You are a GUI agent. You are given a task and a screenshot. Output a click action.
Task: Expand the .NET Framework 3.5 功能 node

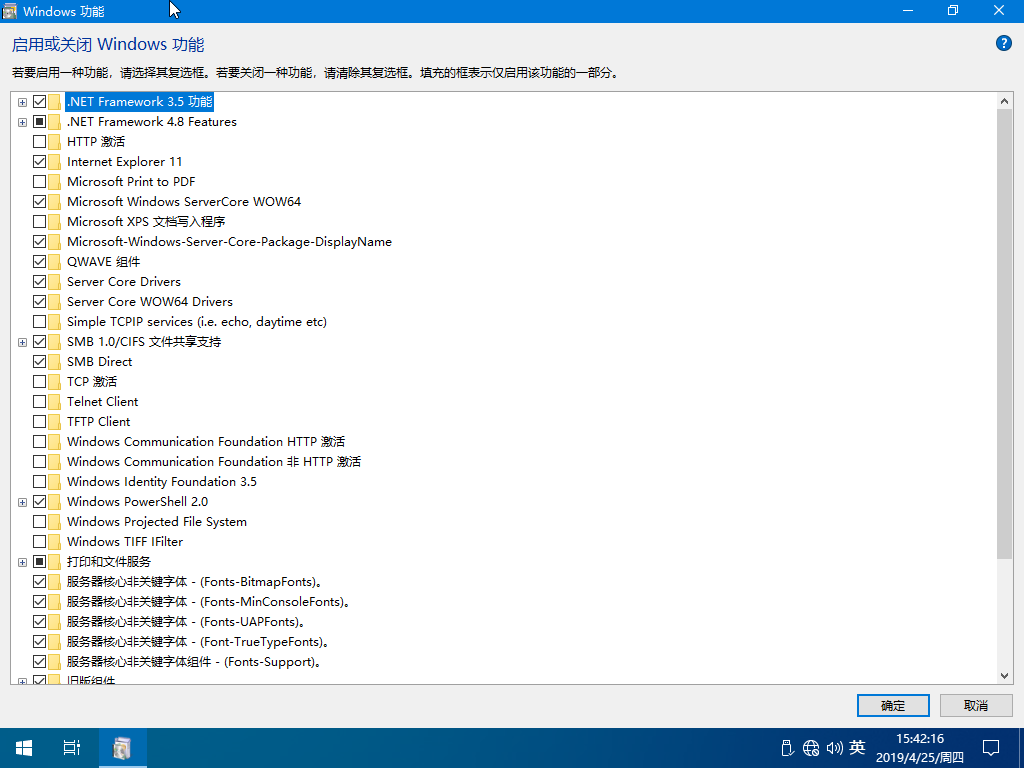pos(22,103)
